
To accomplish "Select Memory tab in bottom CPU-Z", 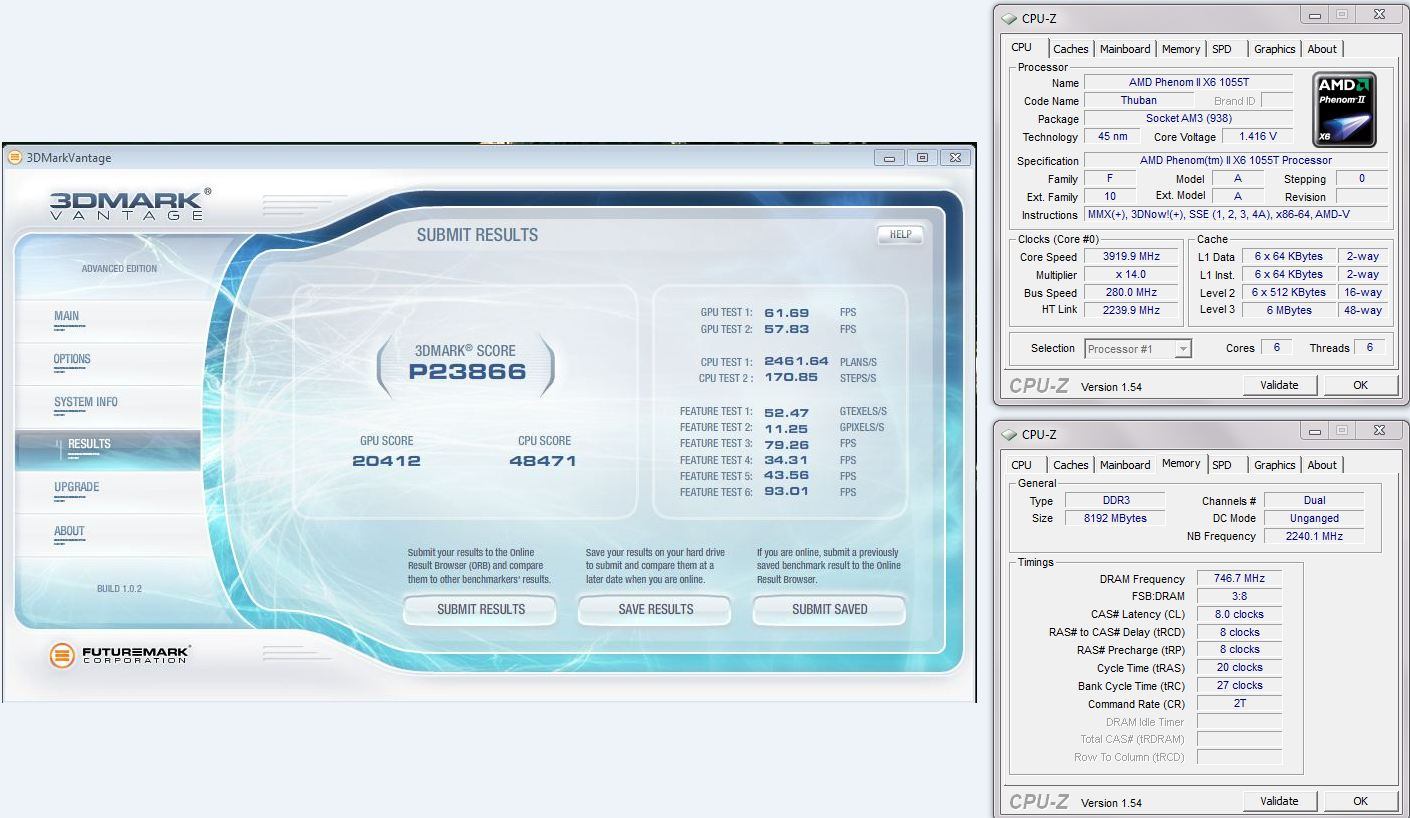I will (x=1181, y=463).
